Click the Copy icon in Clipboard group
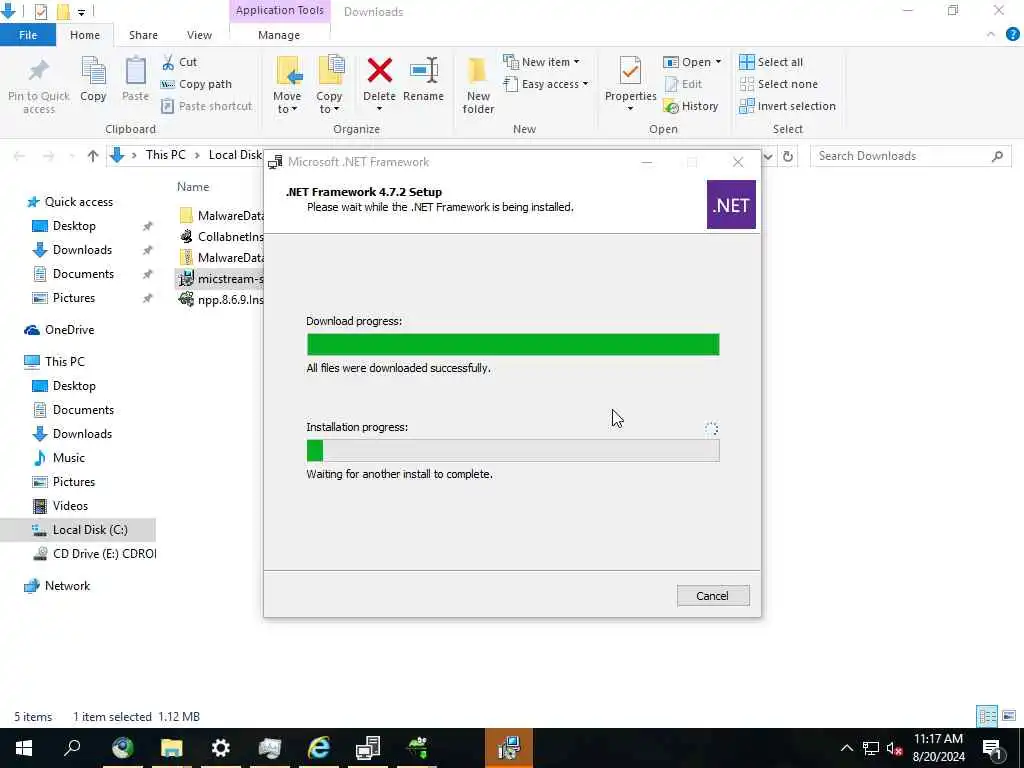Viewport: 1024px width, 768px height. coord(93,72)
